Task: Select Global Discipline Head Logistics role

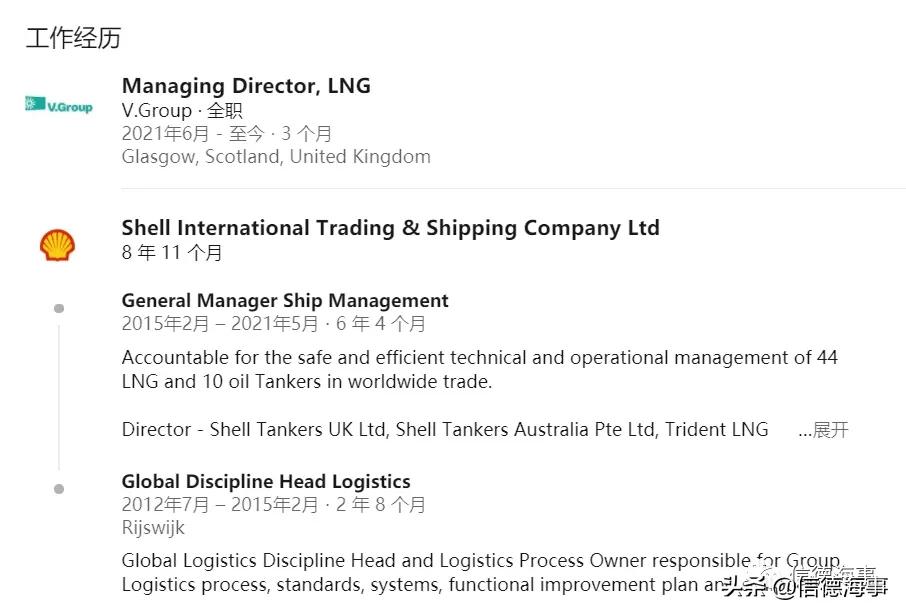Action: click(x=266, y=482)
